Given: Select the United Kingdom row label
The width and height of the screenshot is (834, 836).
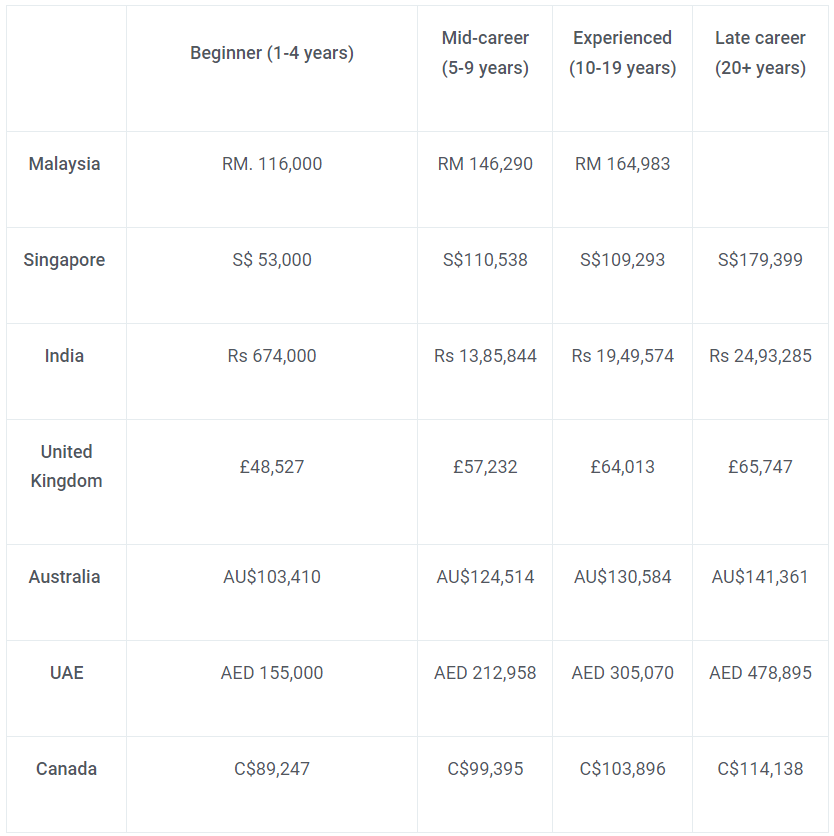Looking at the screenshot, I should 66,467.
